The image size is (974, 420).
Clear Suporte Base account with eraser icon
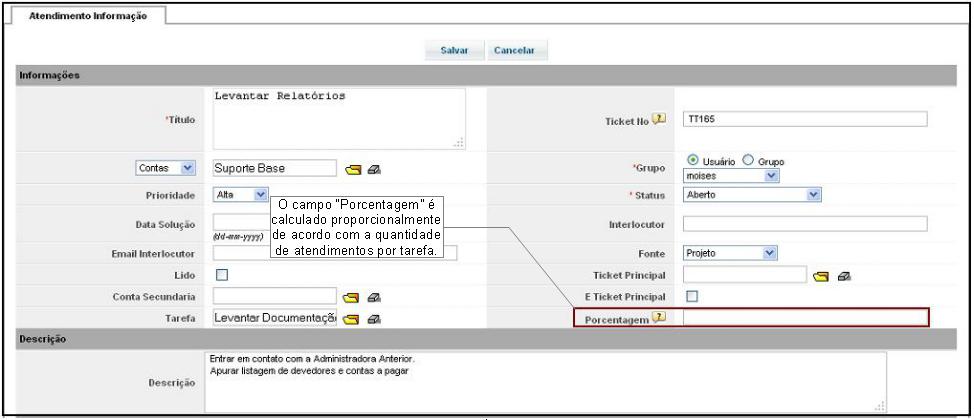coord(374,169)
